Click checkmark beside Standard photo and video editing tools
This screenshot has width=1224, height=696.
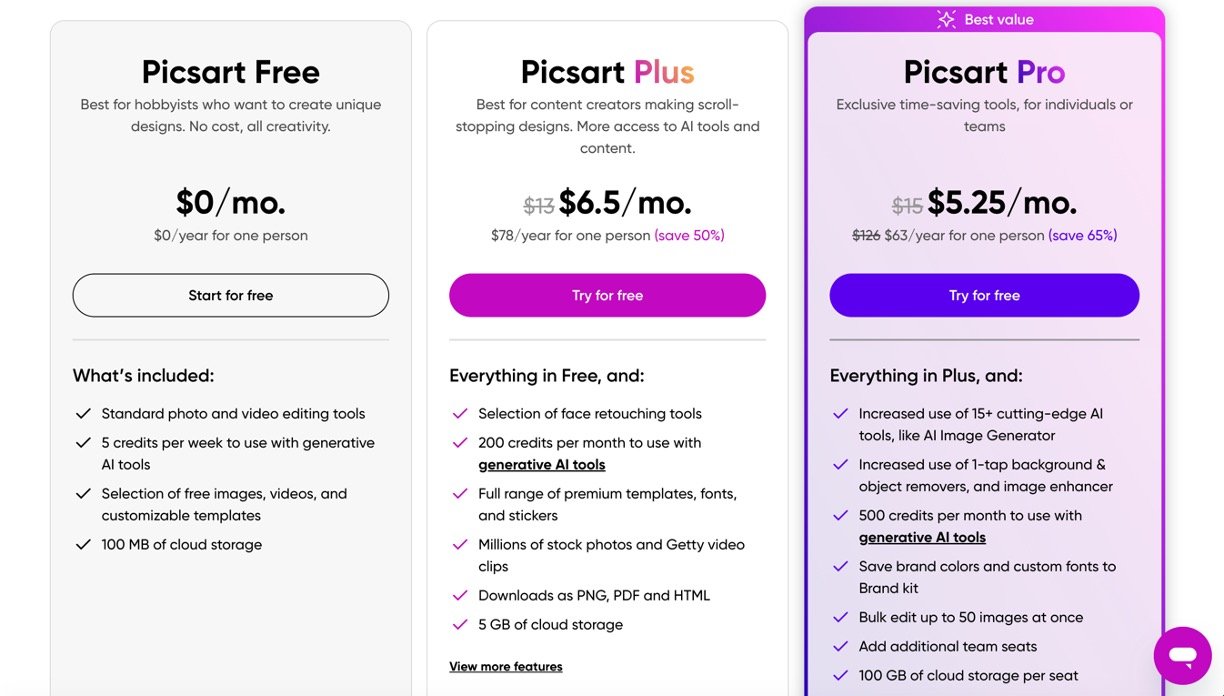coord(83,413)
